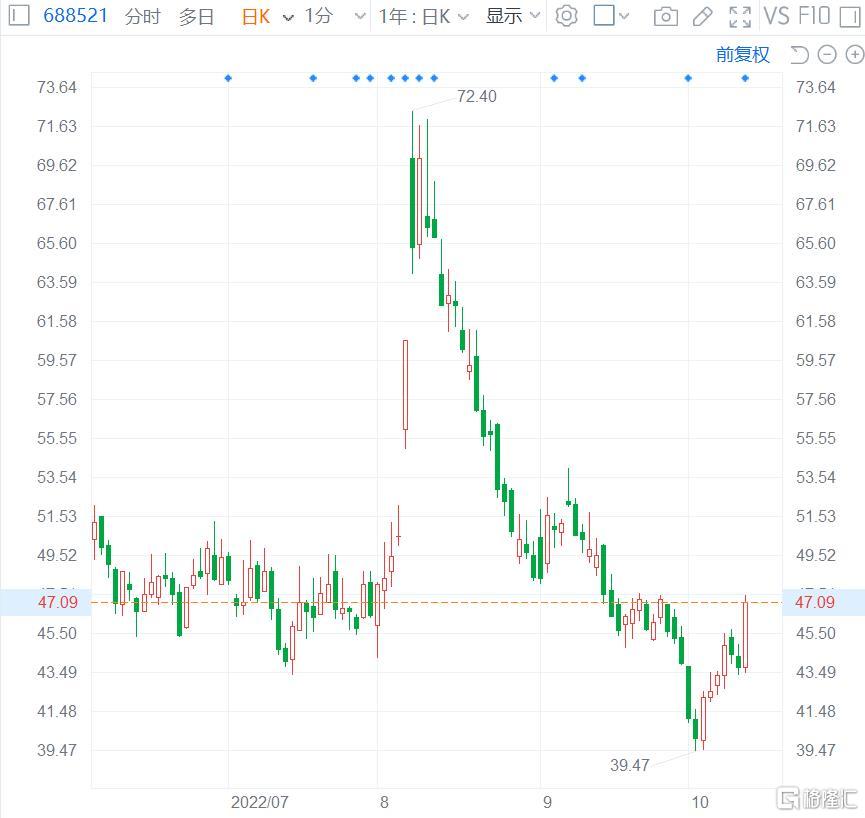Take a chart snapshot with camera icon

click(x=665, y=17)
